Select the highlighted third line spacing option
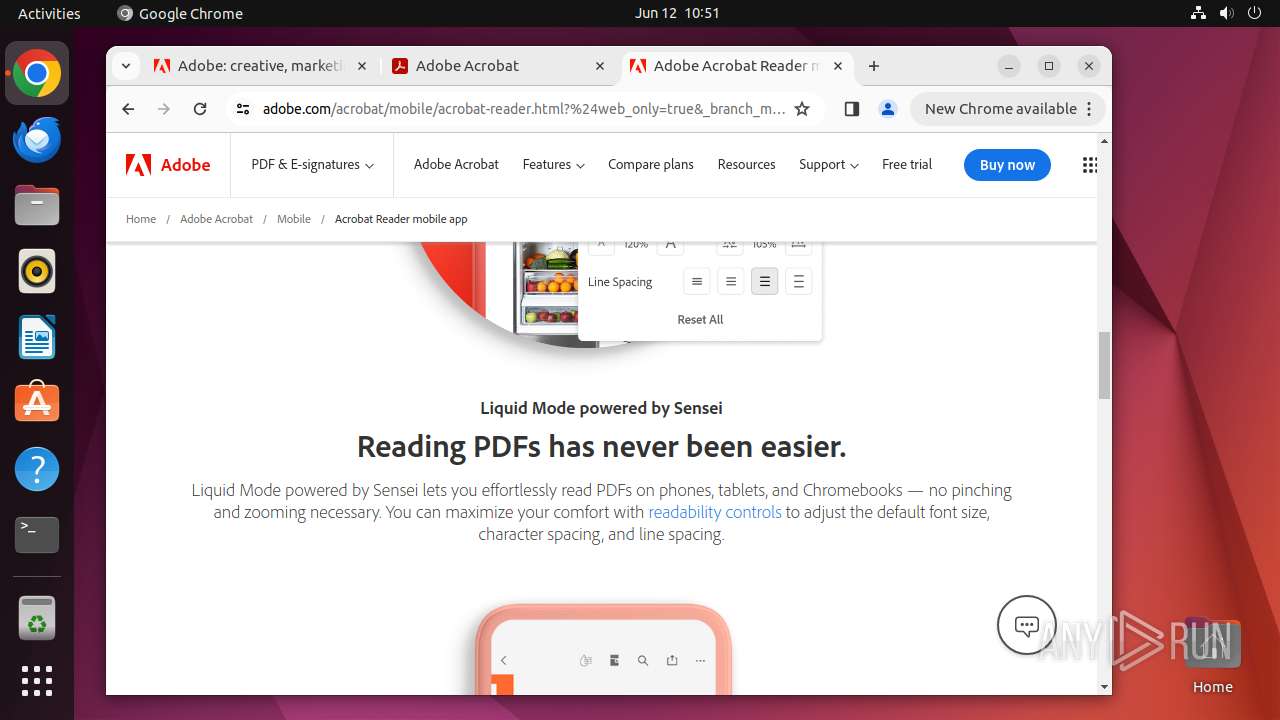 tap(765, 282)
